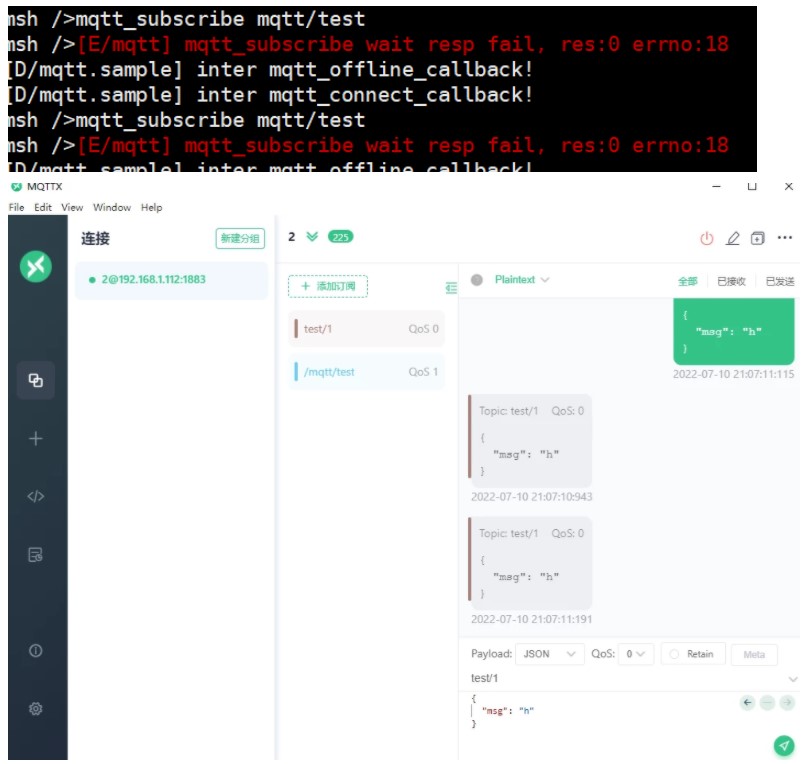Click the sent green message bubble
The width and height of the screenshot is (812, 764).
(x=733, y=331)
